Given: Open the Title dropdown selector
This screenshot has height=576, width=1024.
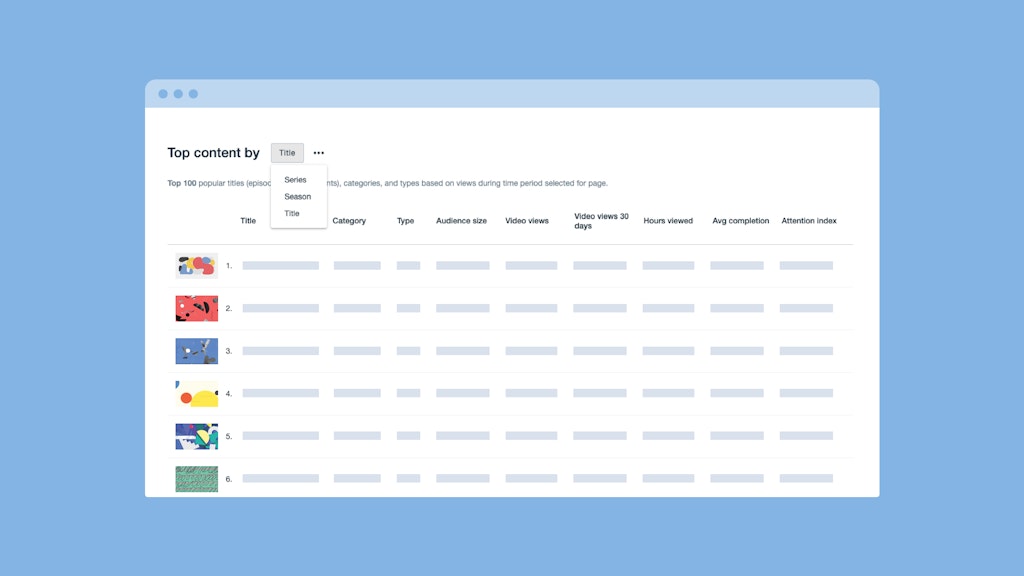Looking at the screenshot, I should tap(287, 153).
